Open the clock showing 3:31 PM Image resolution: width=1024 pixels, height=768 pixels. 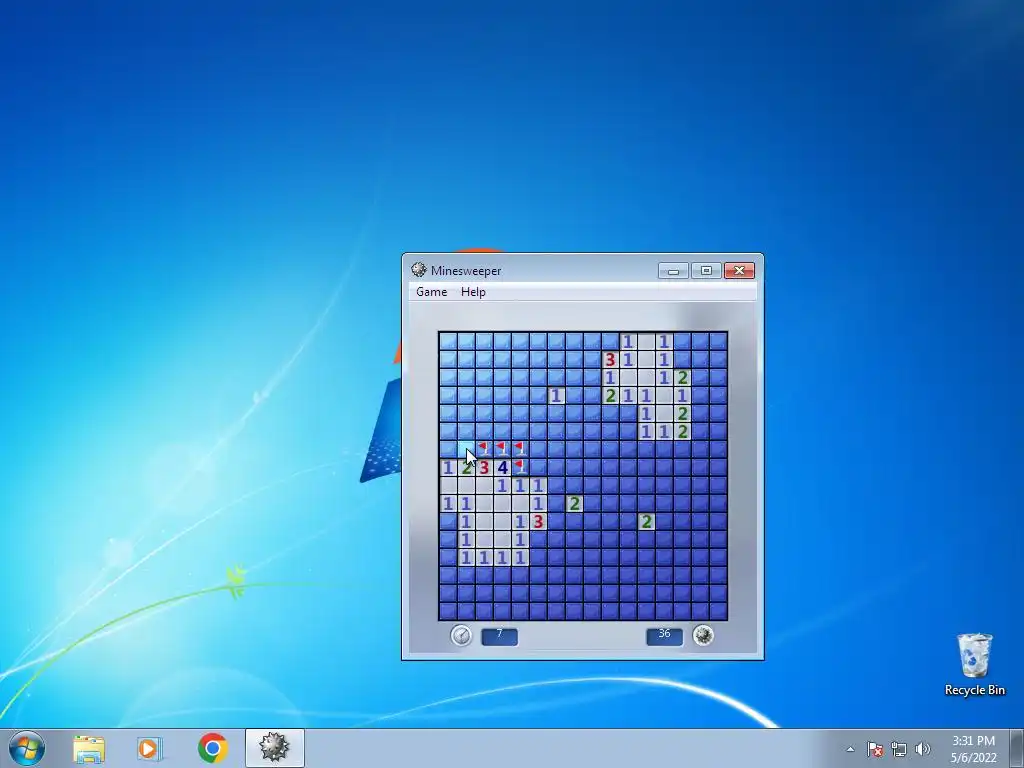(x=973, y=749)
